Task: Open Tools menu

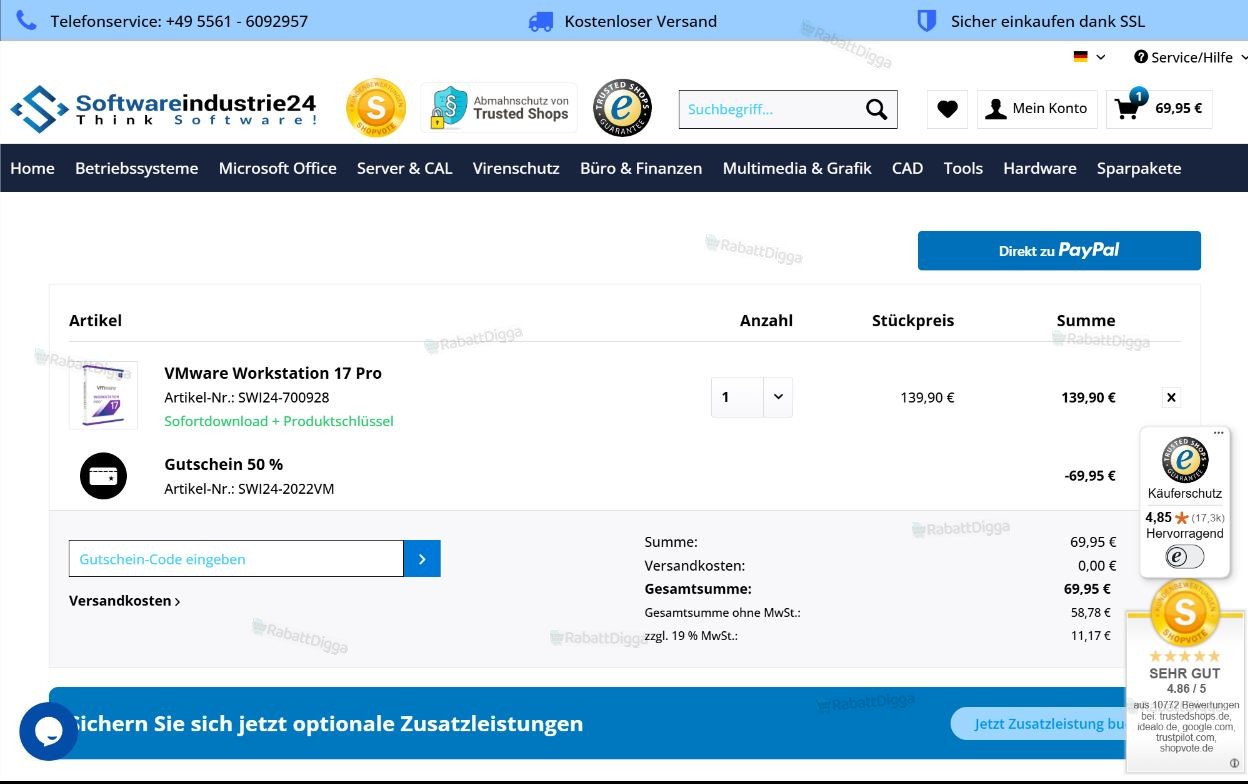Action: pos(963,168)
